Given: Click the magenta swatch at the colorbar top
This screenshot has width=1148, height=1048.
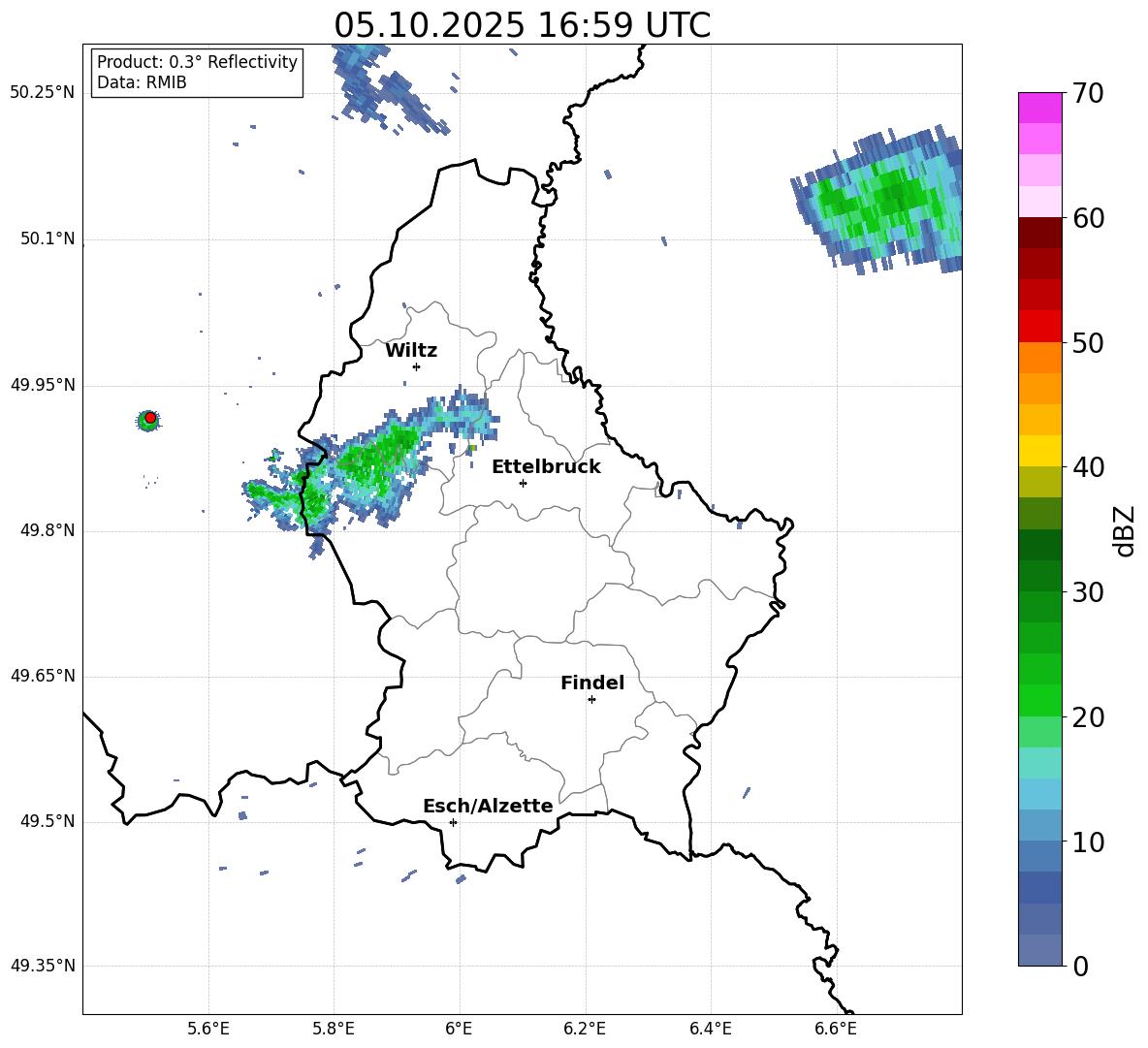Looking at the screenshot, I should [x=1040, y=108].
